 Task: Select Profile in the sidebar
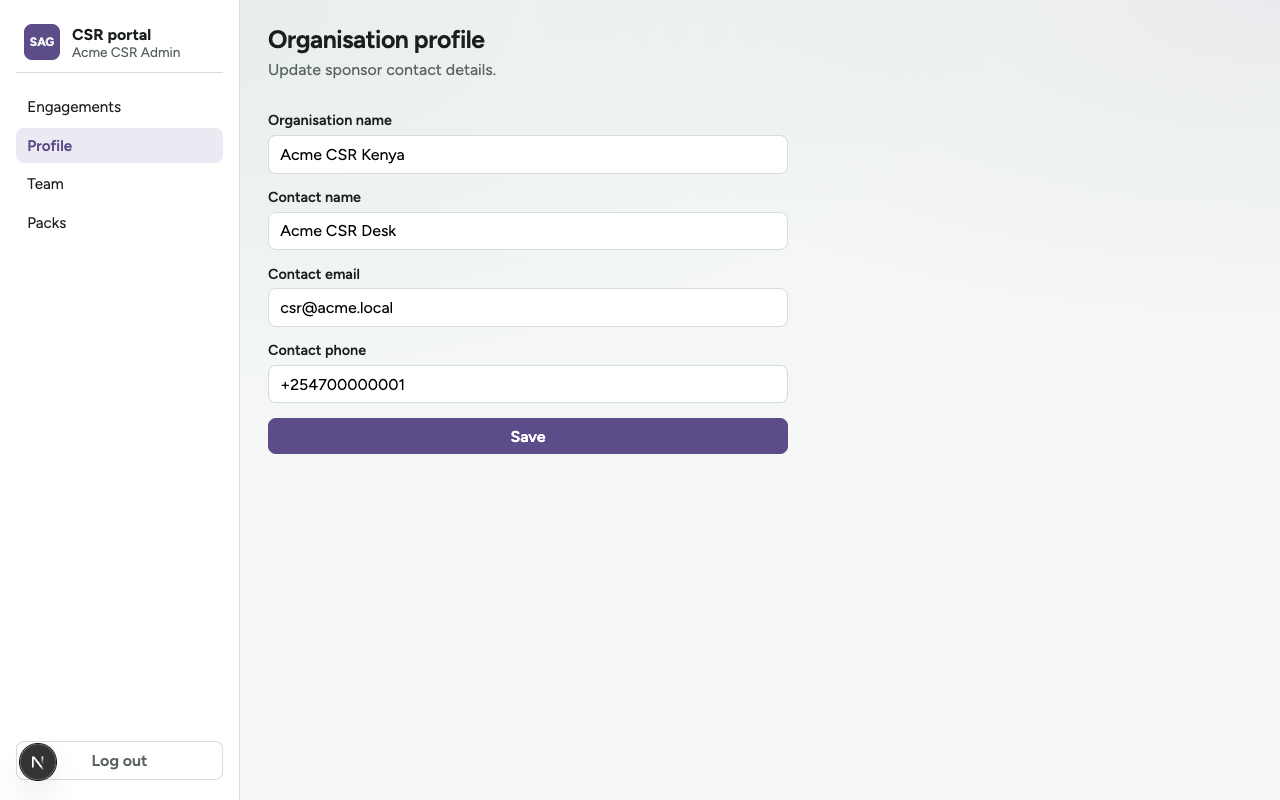[x=119, y=145]
